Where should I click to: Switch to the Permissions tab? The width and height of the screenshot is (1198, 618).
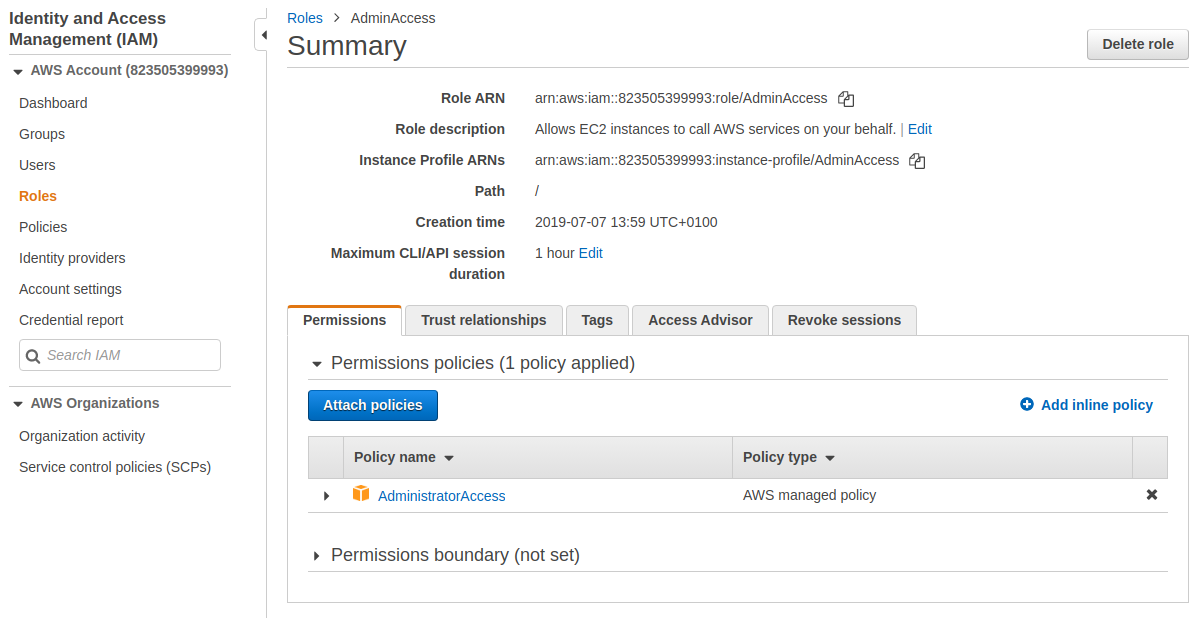345,320
